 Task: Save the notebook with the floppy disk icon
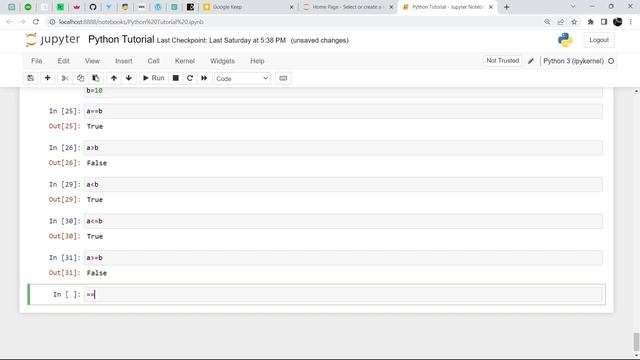pos(31,78)
